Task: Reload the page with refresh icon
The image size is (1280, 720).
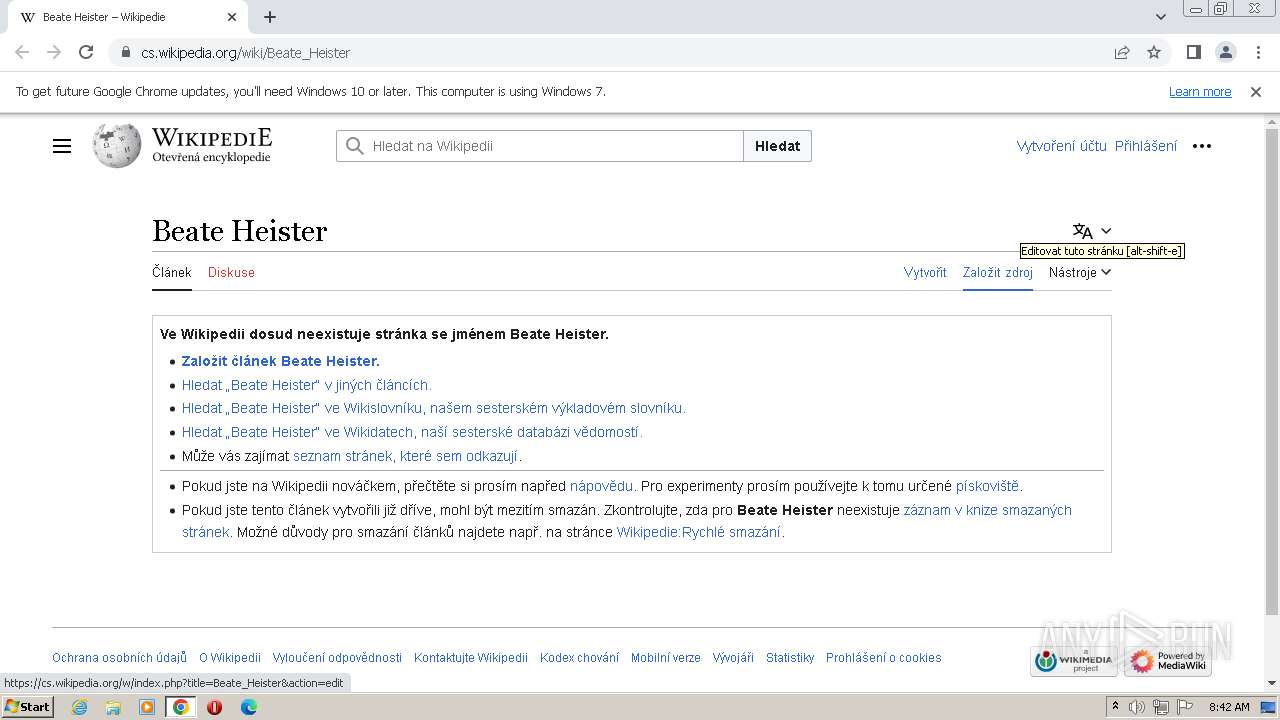Action: coord(86,52)
